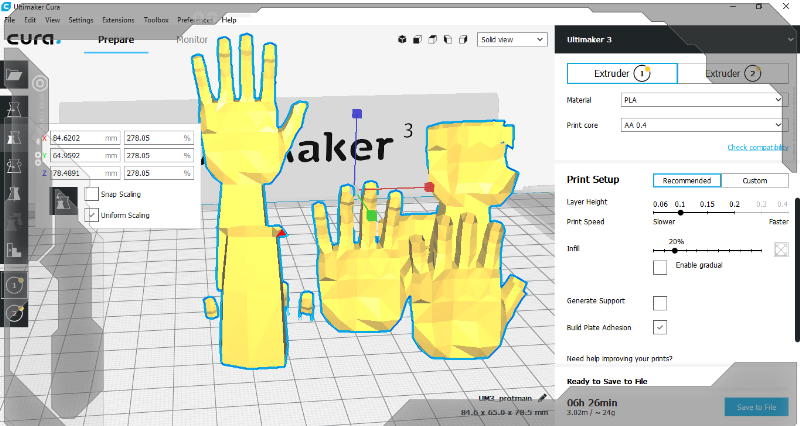Open the File menu
Screen dimensions: 800x426
tap(10, 20)
